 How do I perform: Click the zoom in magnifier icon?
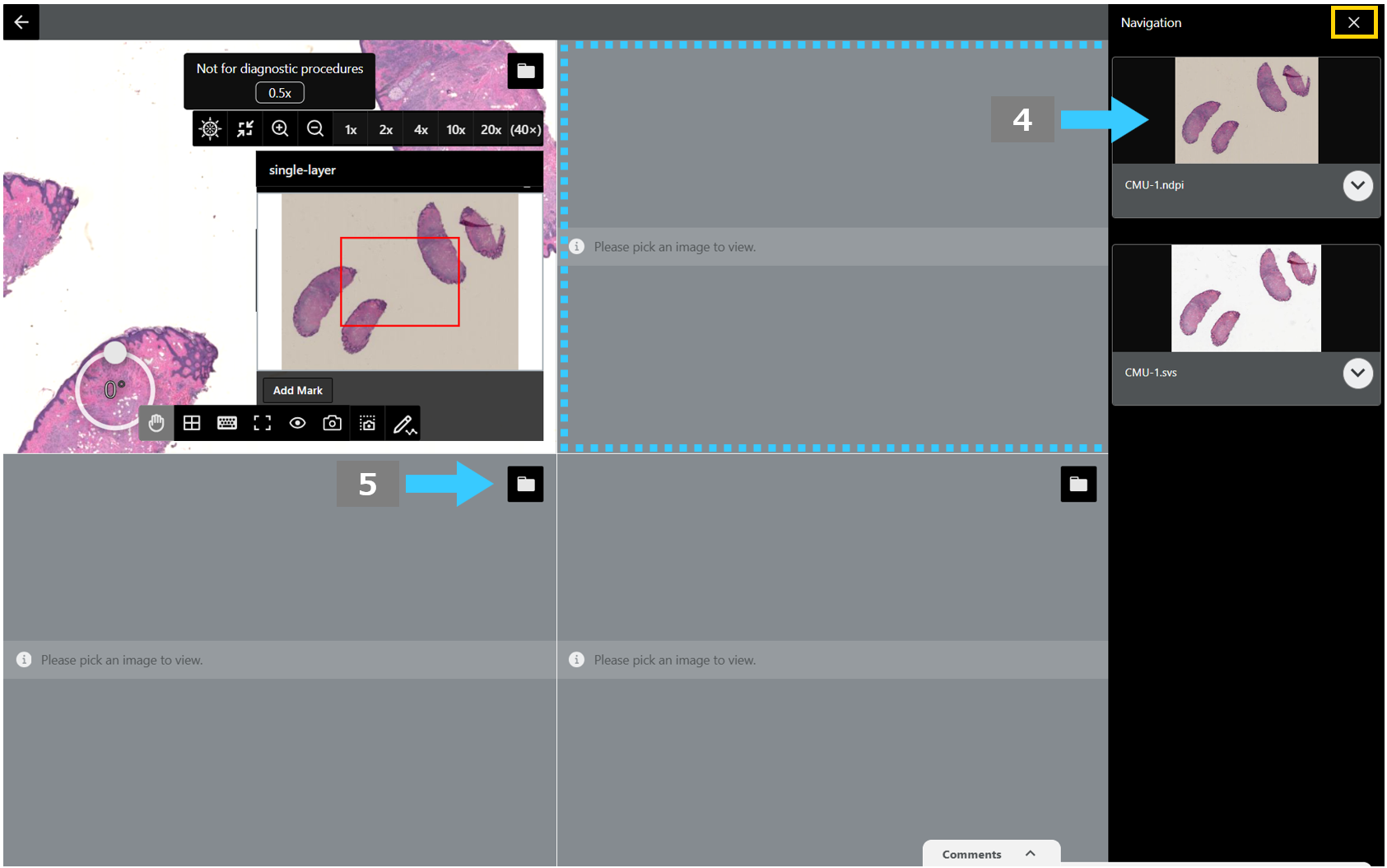coord(280,129)
